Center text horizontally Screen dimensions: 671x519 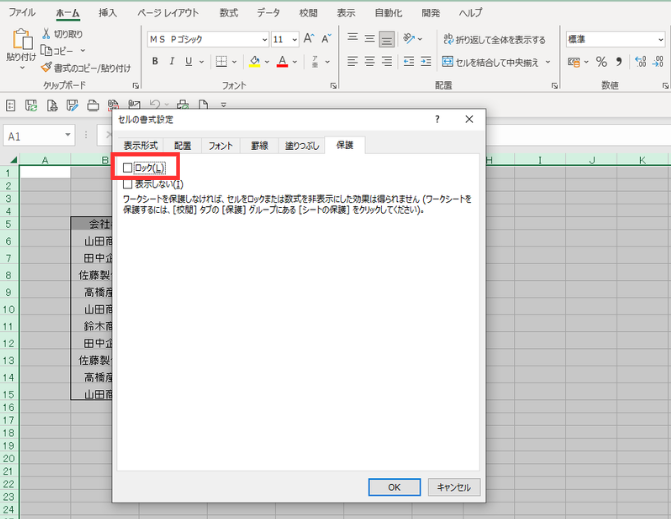(x=370, y=62)
